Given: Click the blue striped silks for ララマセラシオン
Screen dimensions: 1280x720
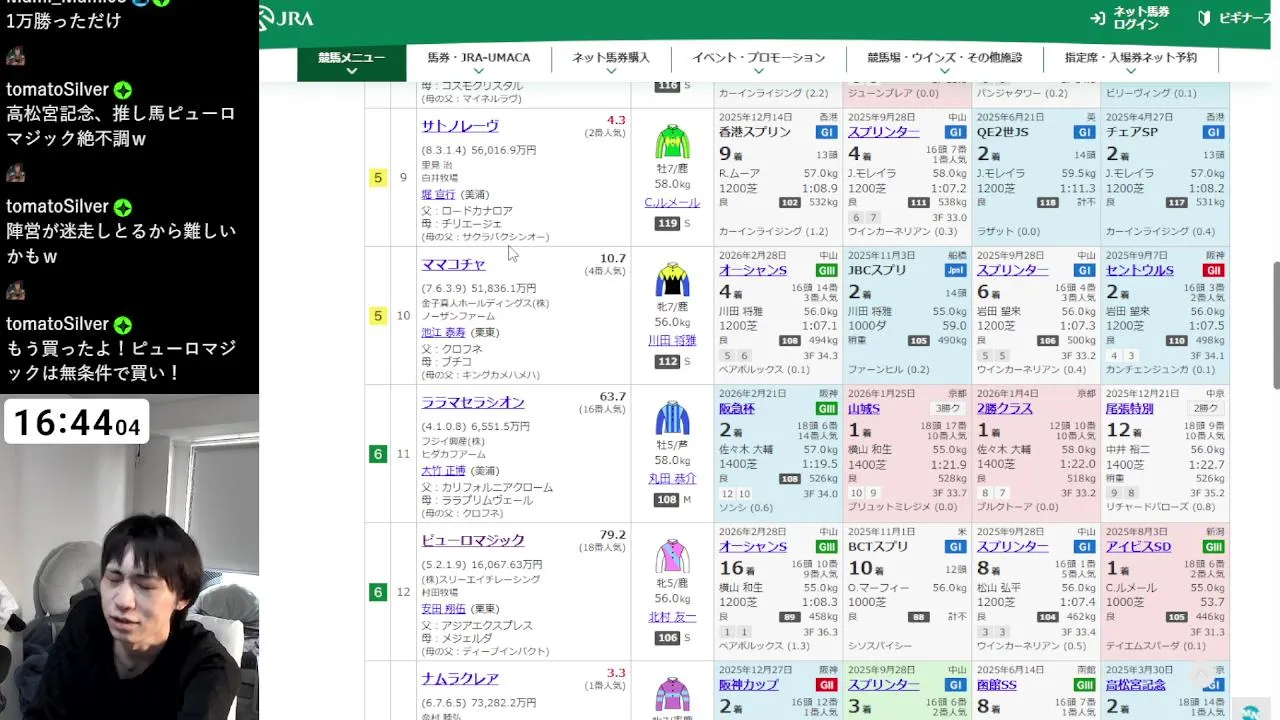Looking at the screenshot, I should (672, 417).
